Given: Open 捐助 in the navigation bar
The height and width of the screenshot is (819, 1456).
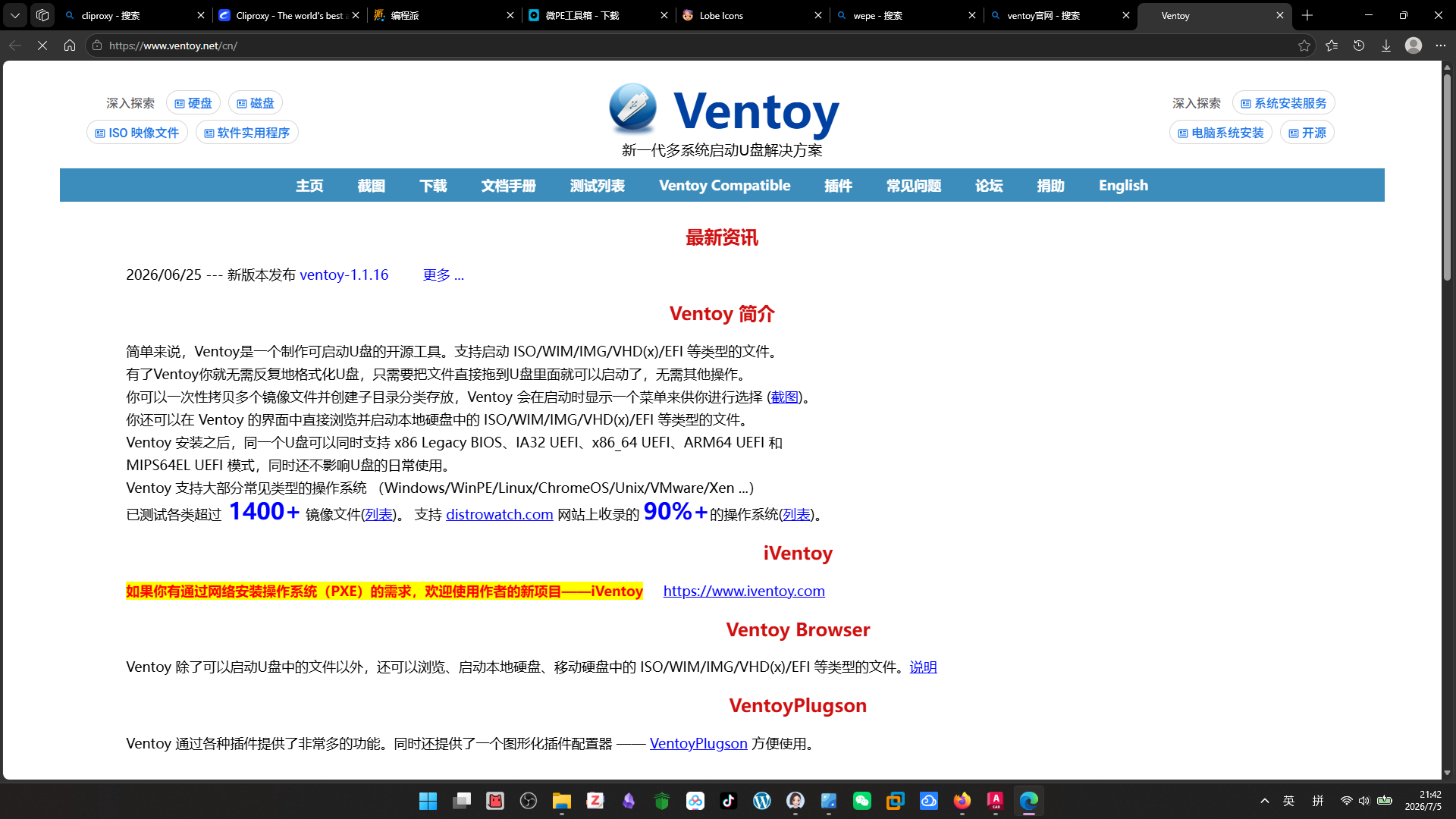Looking at the screenshot, I should point(1051,186).
